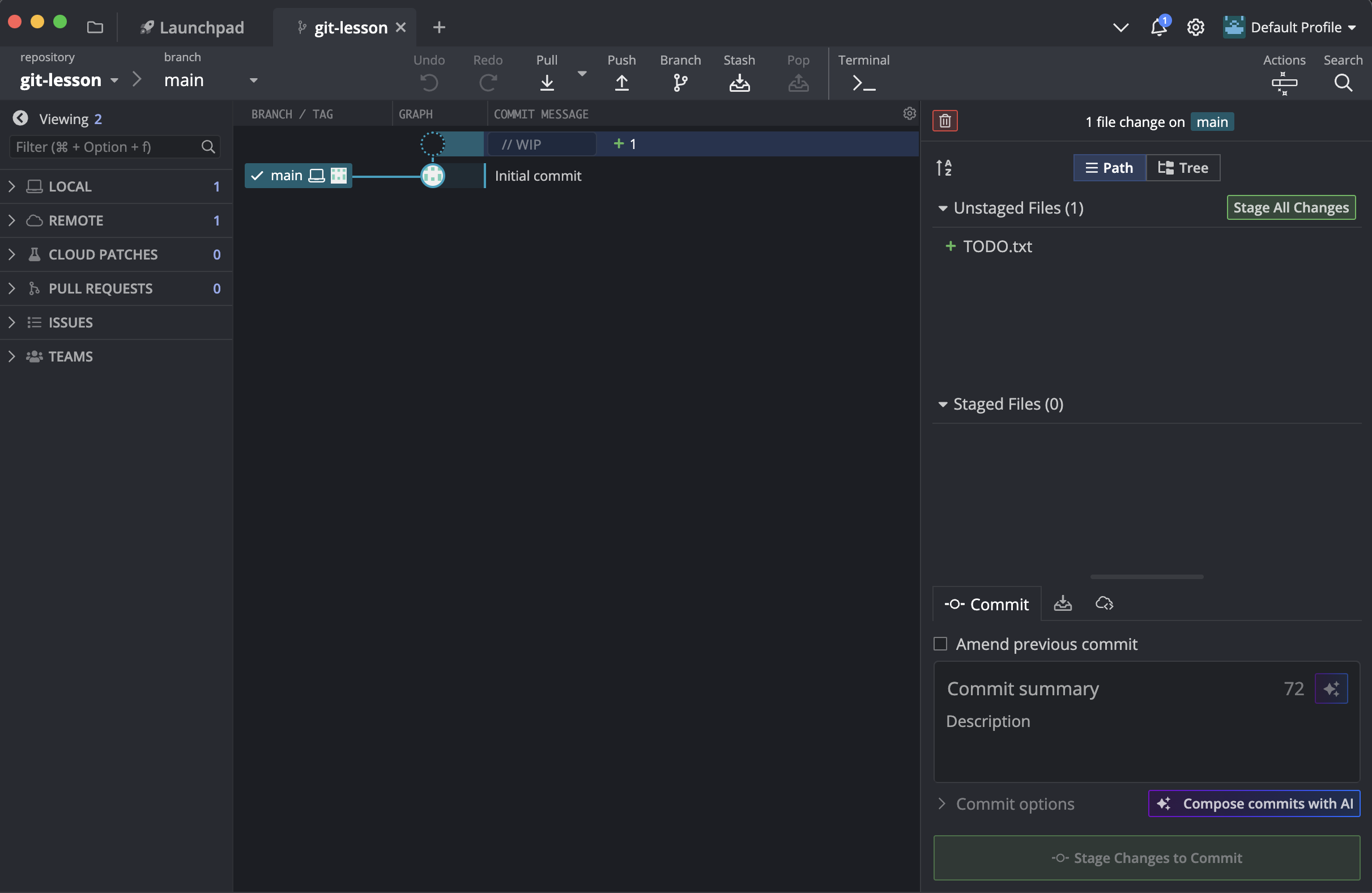Expand Commit options section
The width and height of the screenshot is (1372, 893).
pyautogui.click(x=942, y=803)
